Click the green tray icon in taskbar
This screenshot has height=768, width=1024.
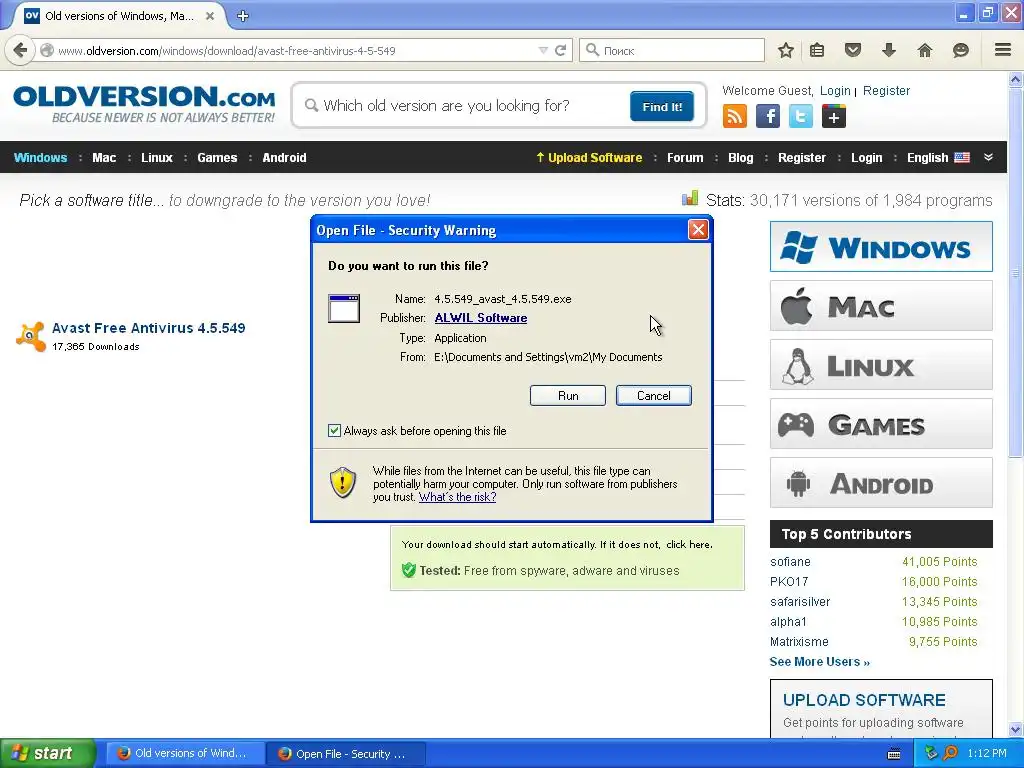click(x=931, y=753)
